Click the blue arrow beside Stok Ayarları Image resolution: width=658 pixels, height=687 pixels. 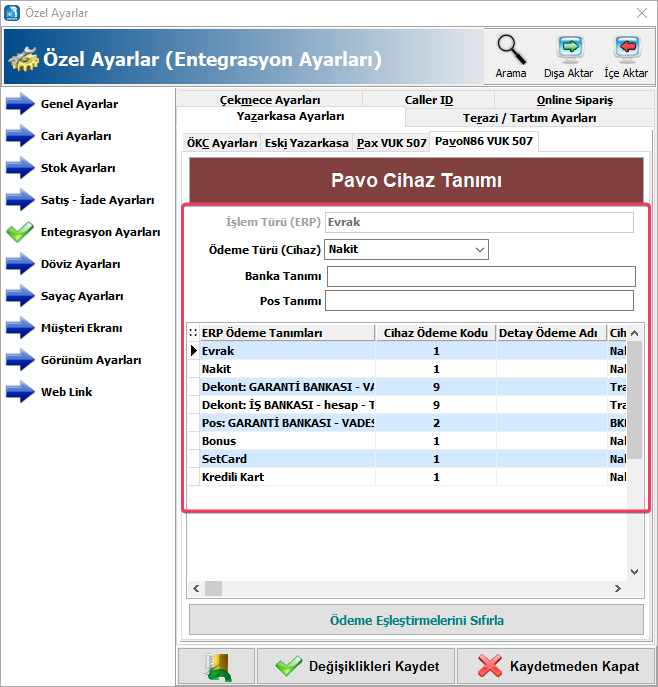tap(20, 168)
